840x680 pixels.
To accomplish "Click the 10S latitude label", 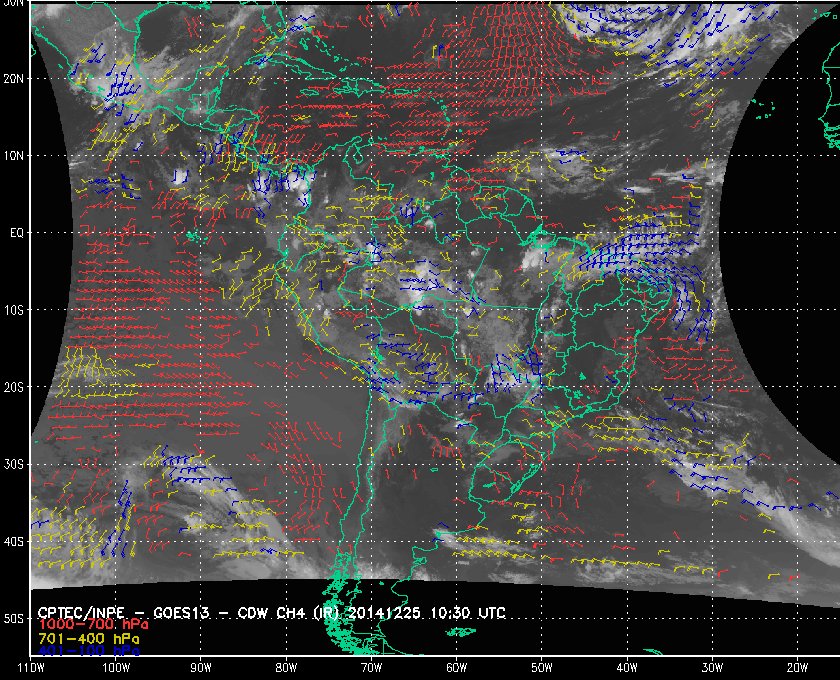I will (14, 310).
